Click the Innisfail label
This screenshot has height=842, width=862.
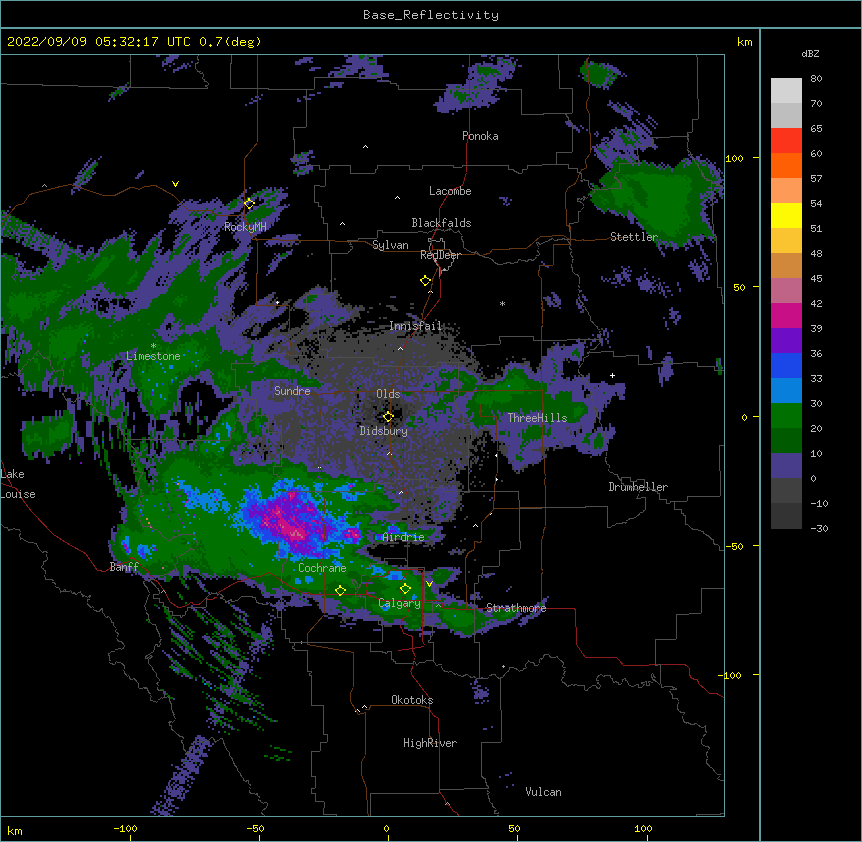[415, 326]
